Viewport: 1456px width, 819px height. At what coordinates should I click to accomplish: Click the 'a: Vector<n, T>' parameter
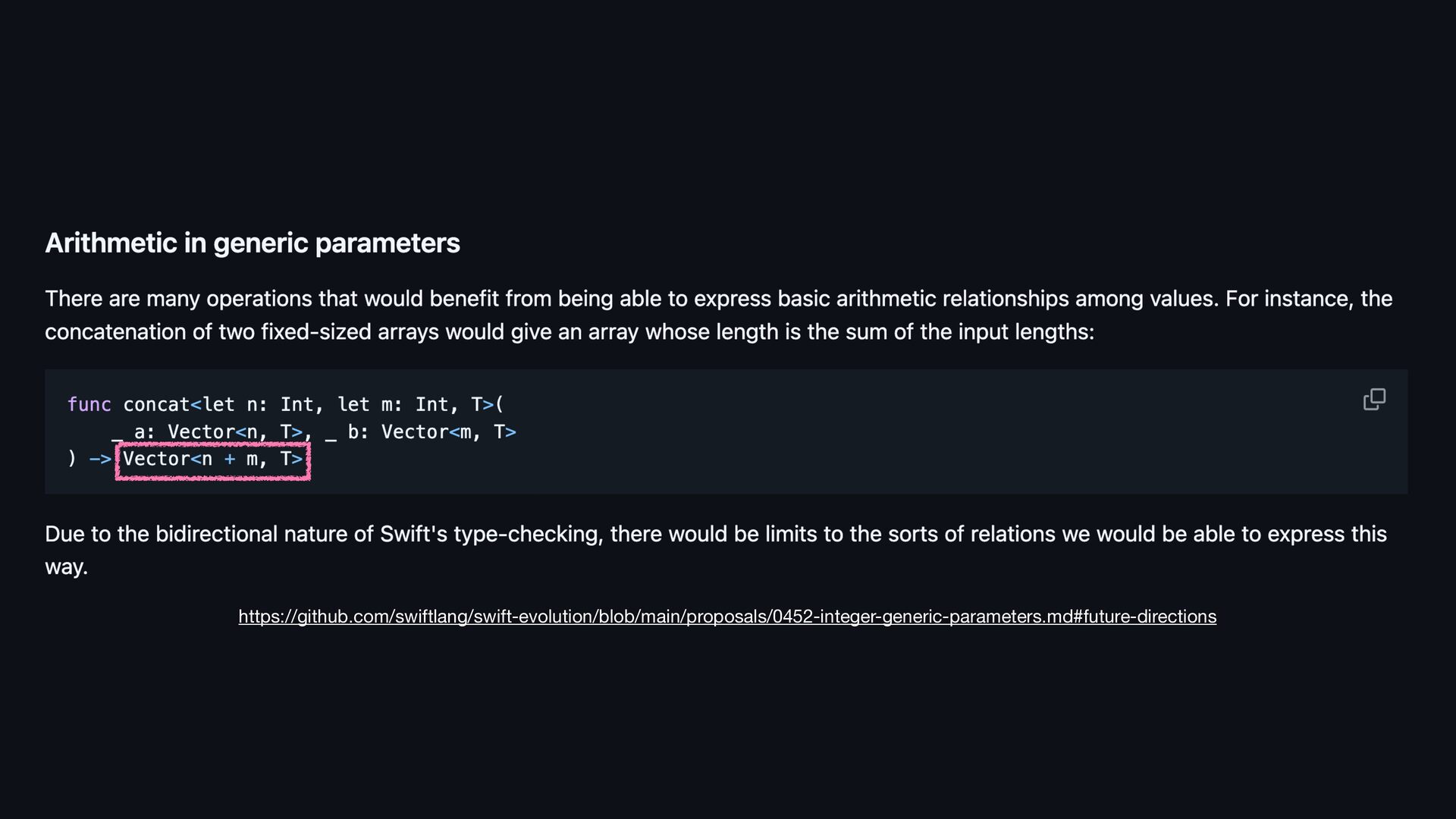pos(218,432)
